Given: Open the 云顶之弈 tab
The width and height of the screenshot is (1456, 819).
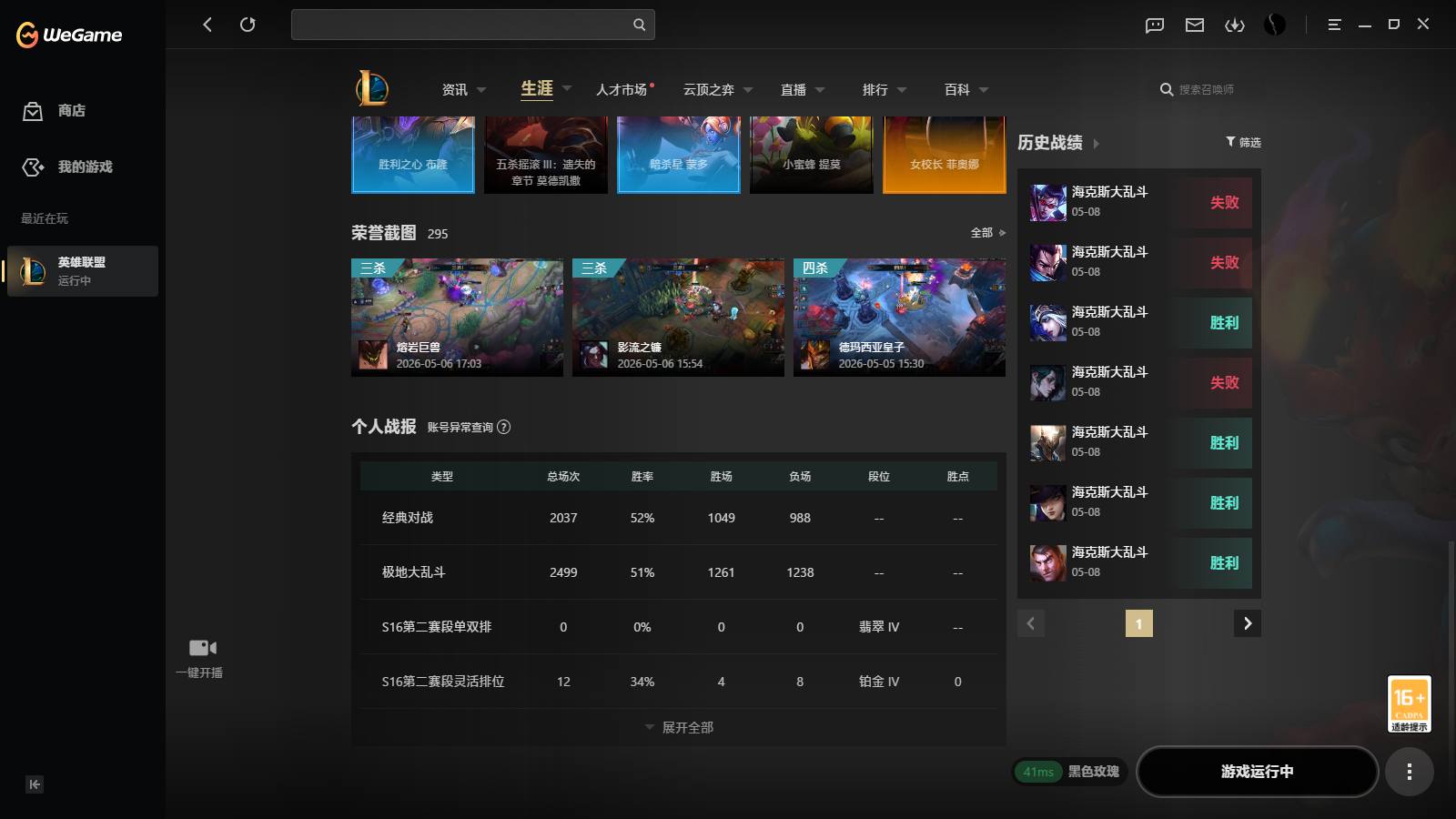Looking at the screenshot, I should (708, 89).
